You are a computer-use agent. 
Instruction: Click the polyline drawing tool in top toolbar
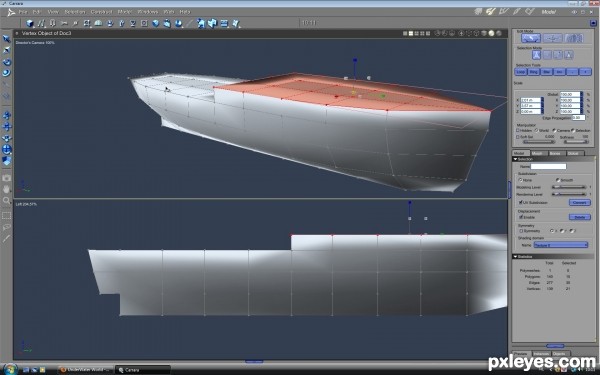(x=41, y=23)
